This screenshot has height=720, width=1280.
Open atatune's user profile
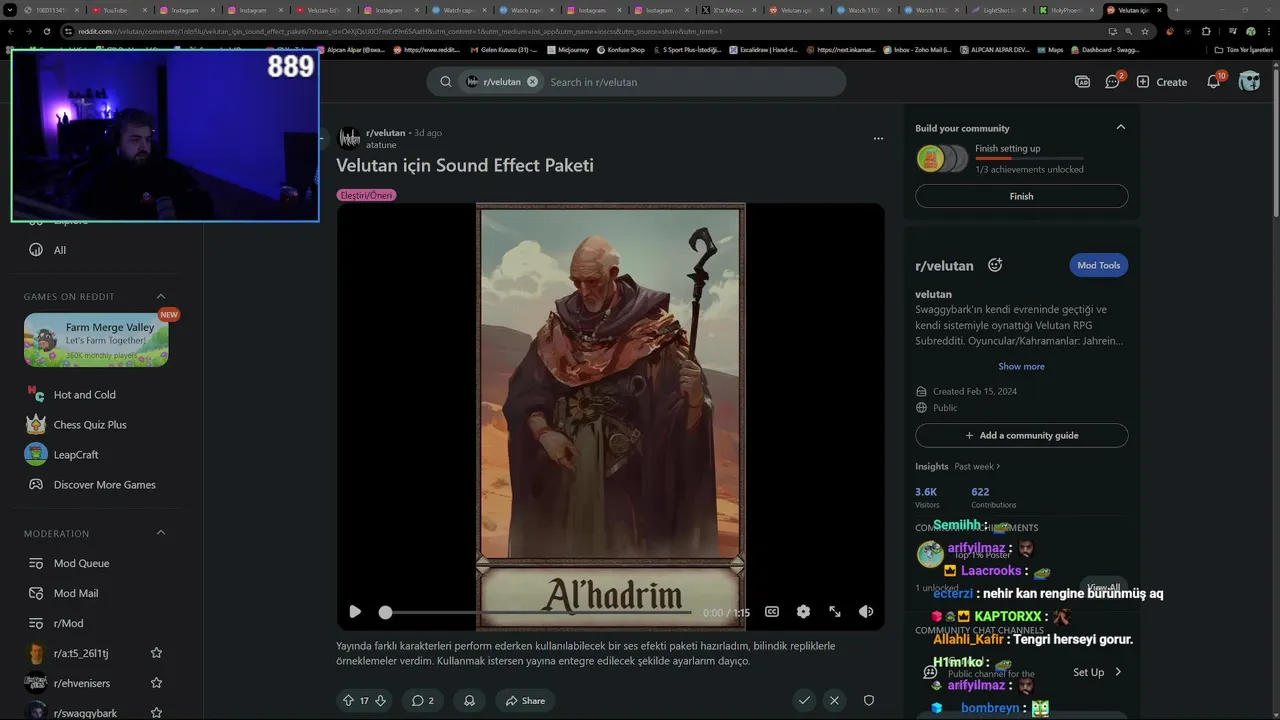pyautogui.click(x=381, y=145)
